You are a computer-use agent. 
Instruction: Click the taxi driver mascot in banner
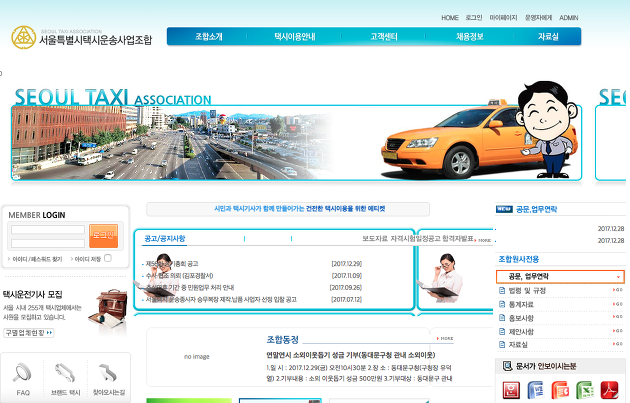[x=547, y=129]
